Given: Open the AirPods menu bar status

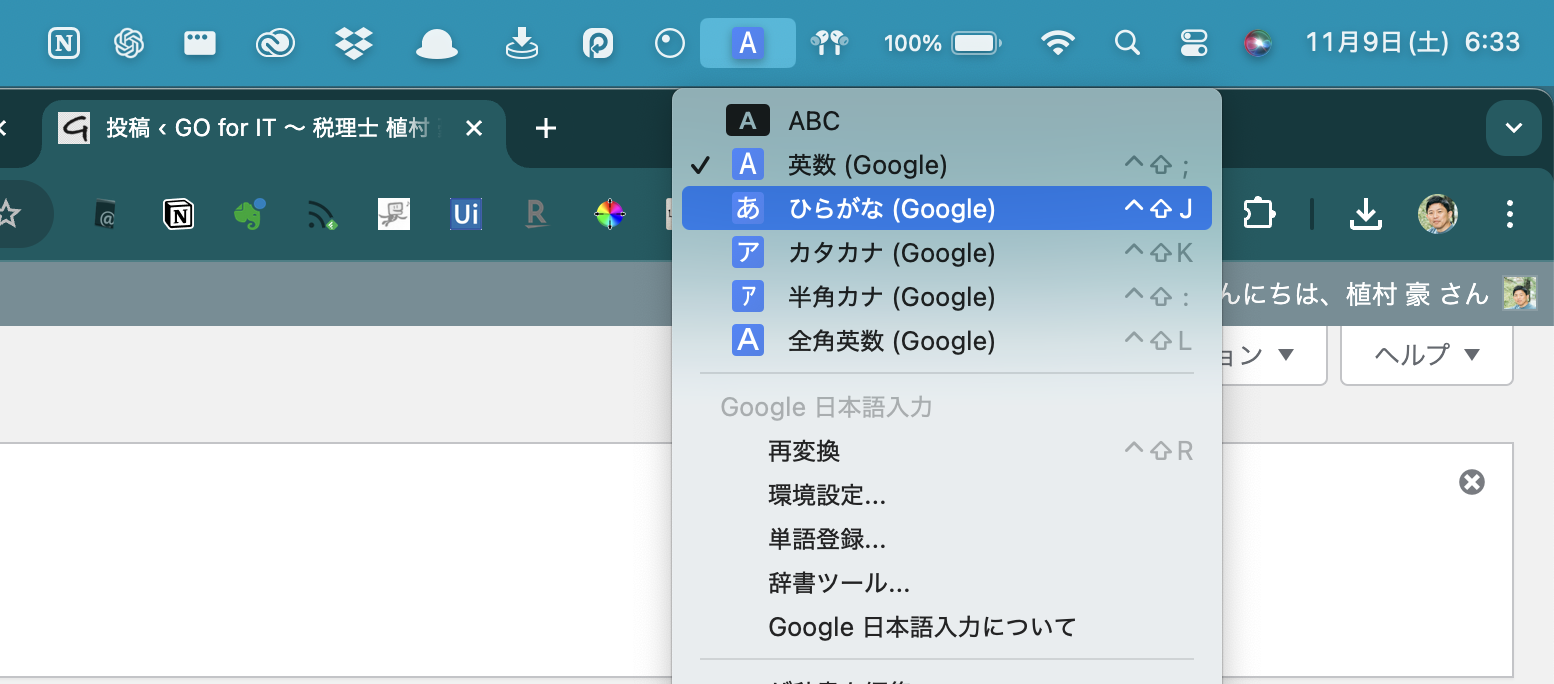Looking at the screenshot, I should point(829,43).
